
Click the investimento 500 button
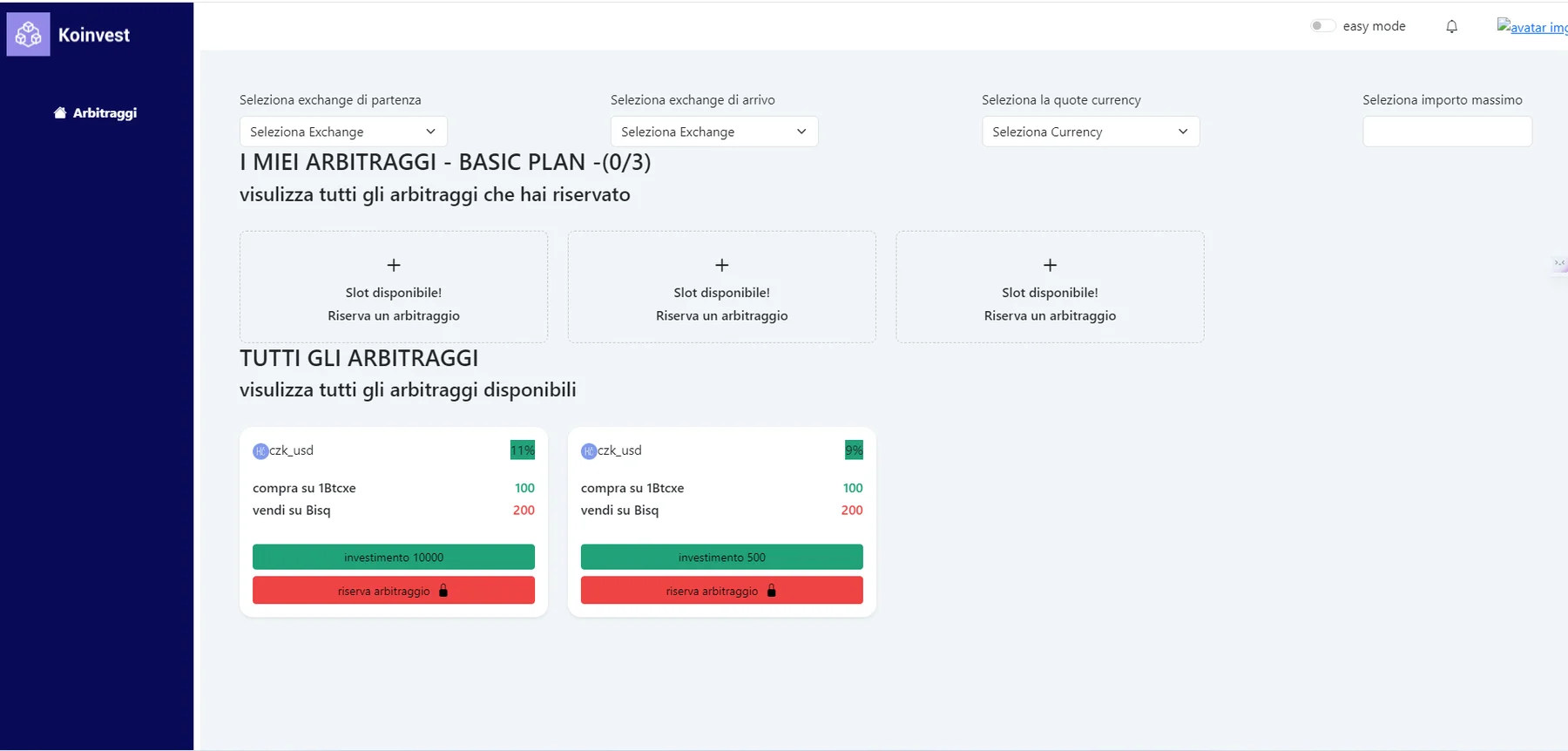(722, 558)
